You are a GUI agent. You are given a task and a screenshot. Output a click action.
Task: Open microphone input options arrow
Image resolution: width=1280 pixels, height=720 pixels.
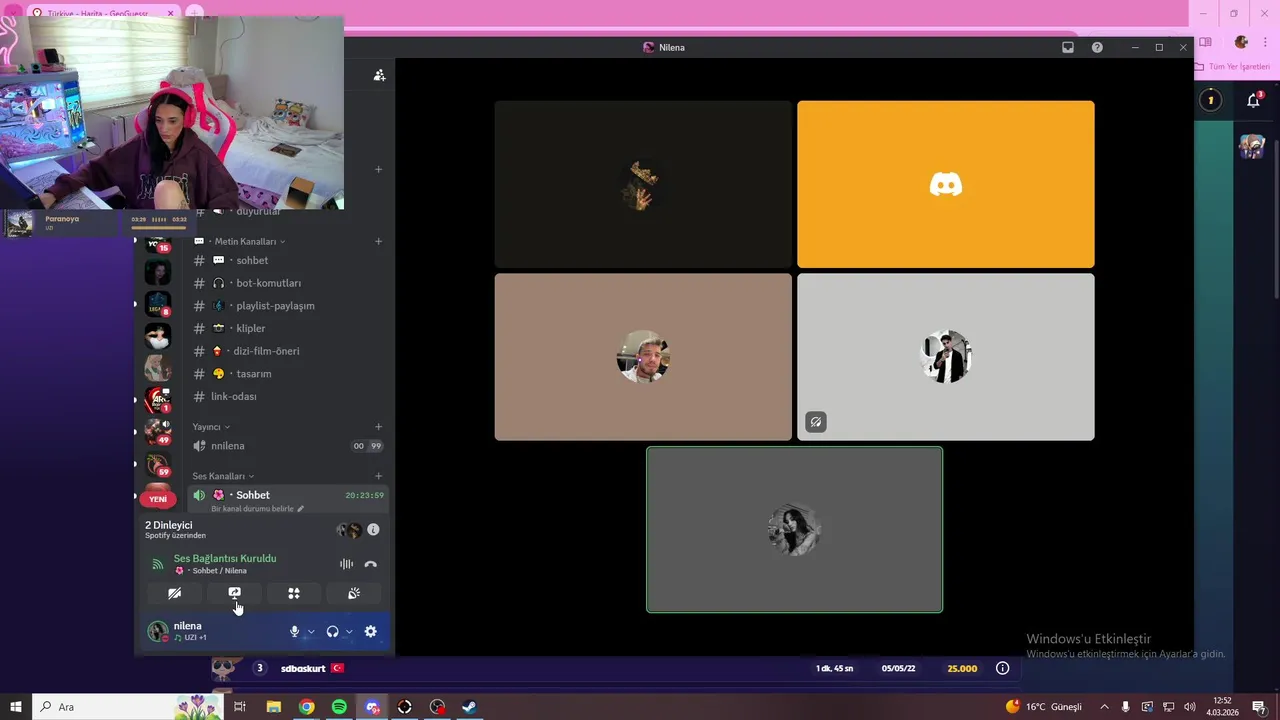click(311, 631)
